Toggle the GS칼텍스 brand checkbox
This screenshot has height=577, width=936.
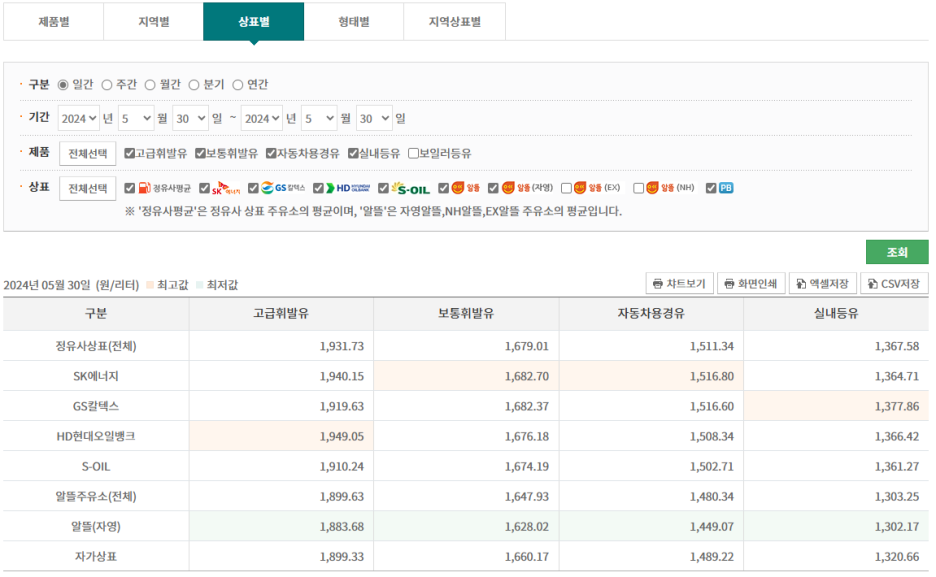tap(253, 188)
